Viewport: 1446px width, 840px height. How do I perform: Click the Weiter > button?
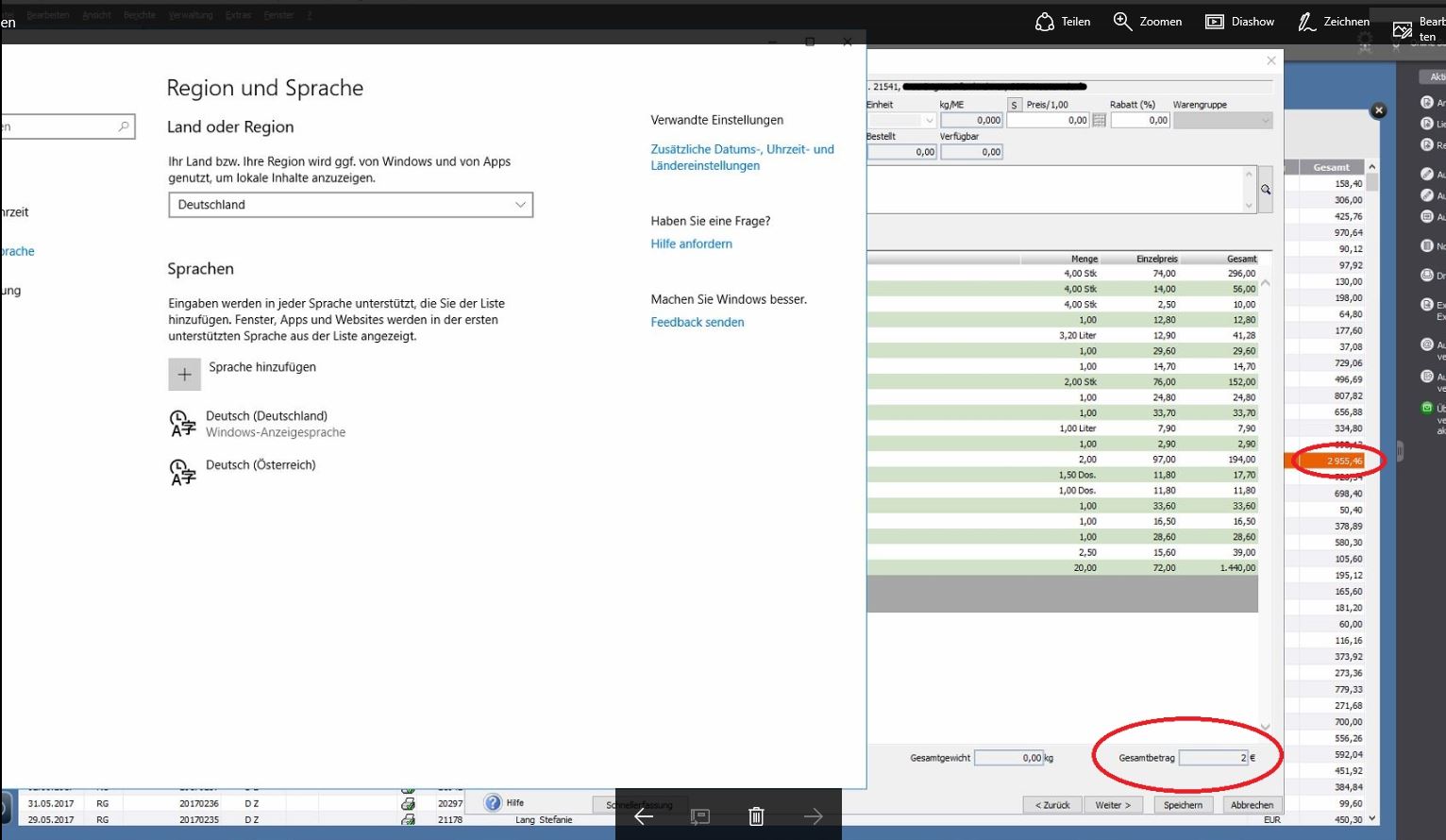pyautogui.click(x=1113, y=805)
